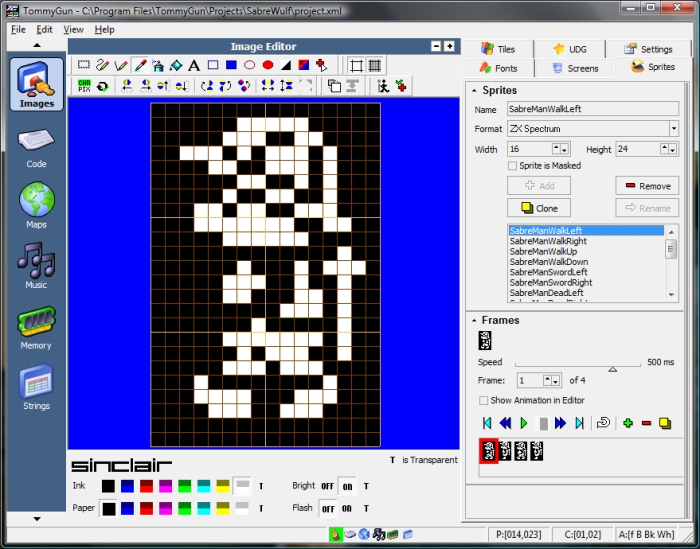Add a new frame with green plus
The width and height of the screenshot is (700, 549).
(x=628, y=423)
